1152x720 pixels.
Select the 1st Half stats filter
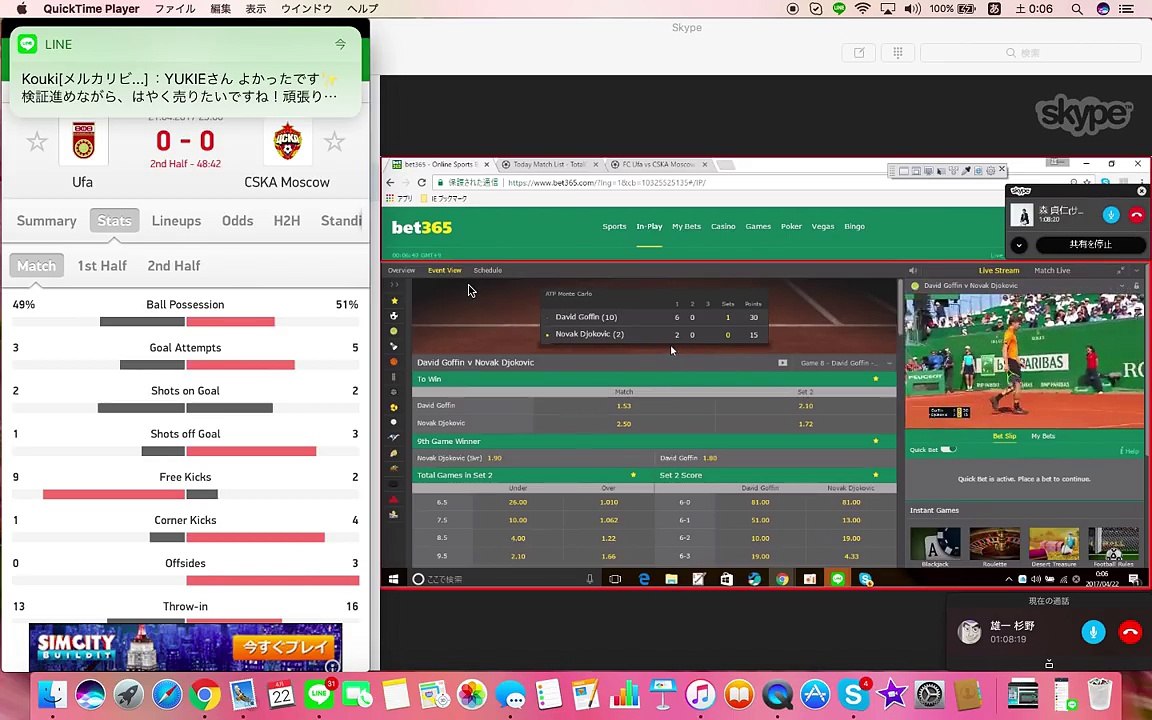pyautogui.click(x=102, y=265)
